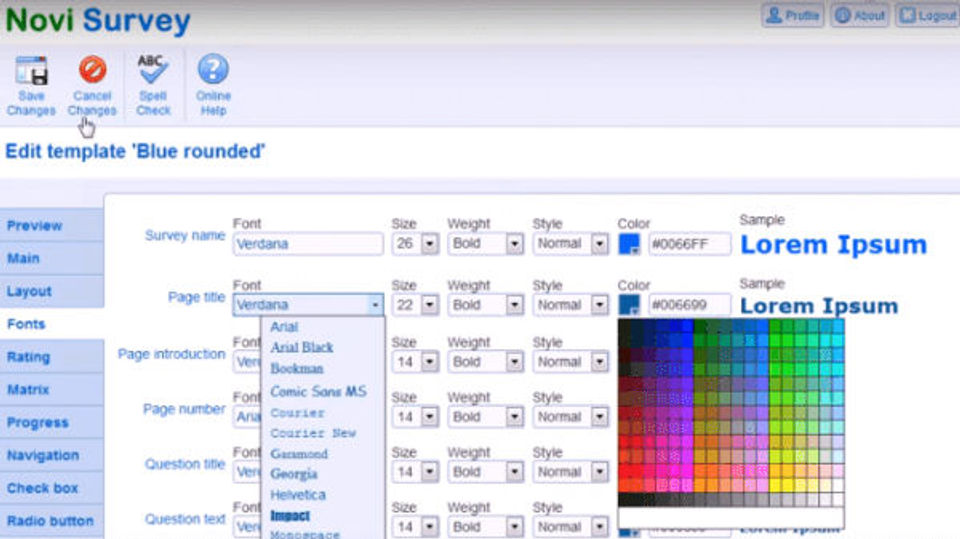The image size is (960, 539).
Task: Open the Navigation tab
Action: click(52, 455)
